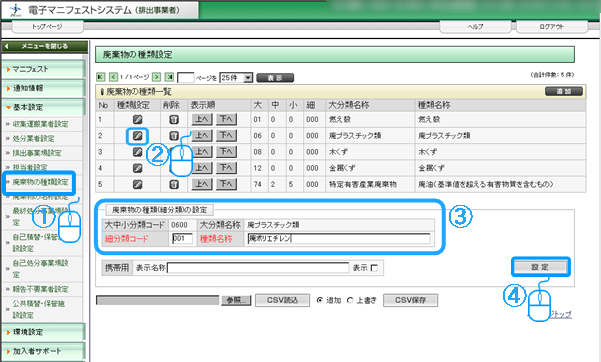Move 廃プラスチック類 row down with 下へ
The image size is (601, 362).
226,135
